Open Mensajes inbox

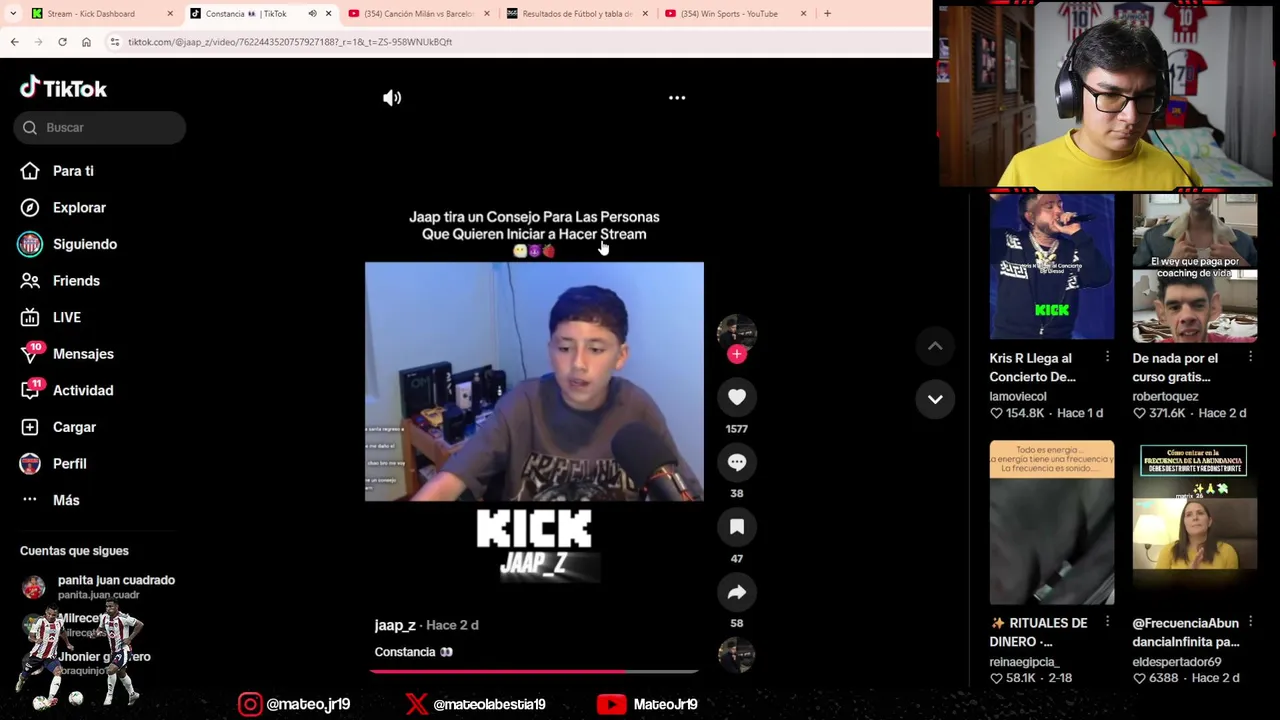click(83, 354)
